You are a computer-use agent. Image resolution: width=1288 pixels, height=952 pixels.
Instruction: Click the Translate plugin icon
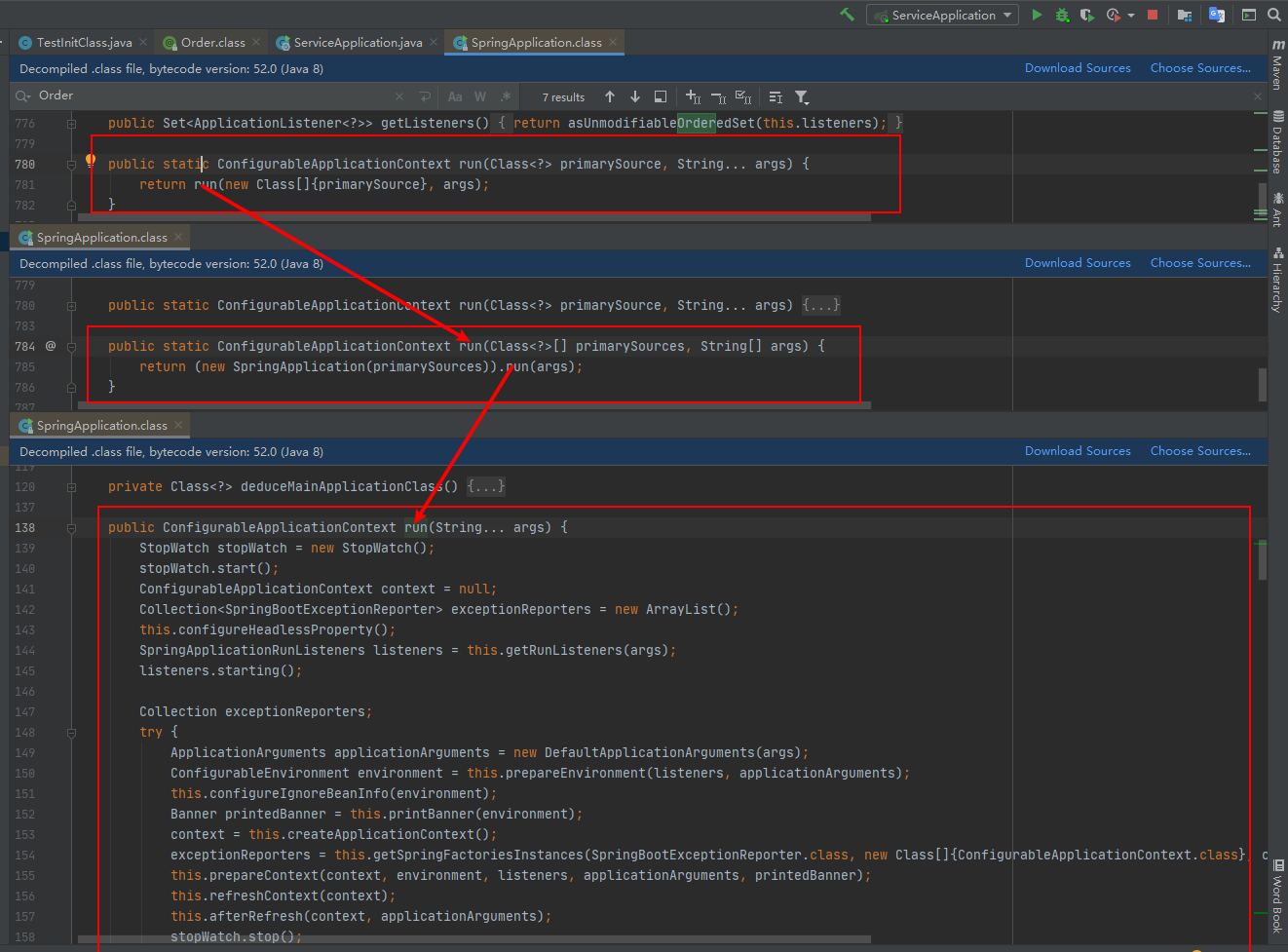(1217, 15)
